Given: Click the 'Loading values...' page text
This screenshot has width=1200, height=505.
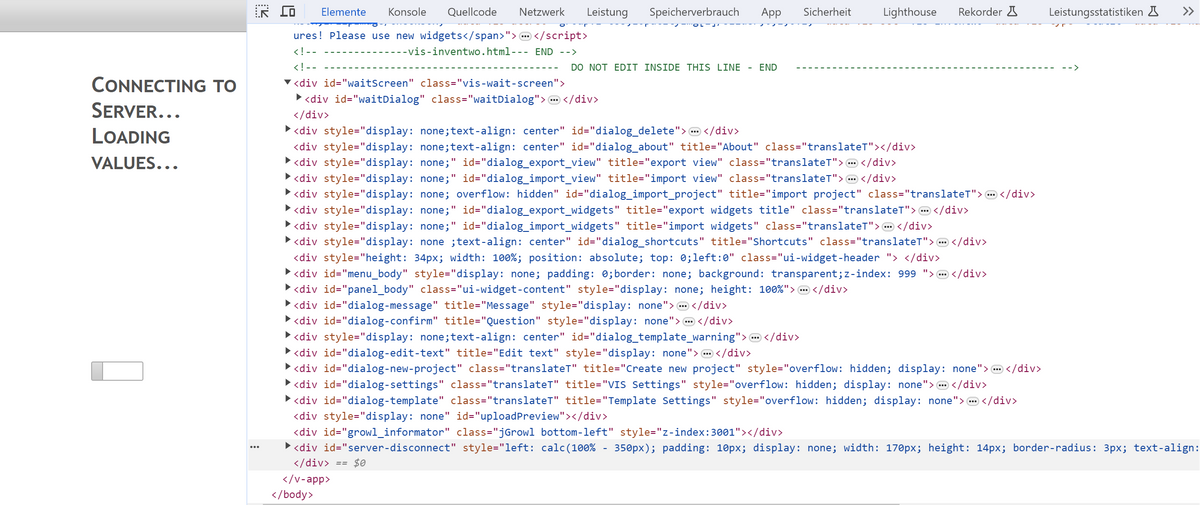Looking at the screenshot, I should (135, 149).
